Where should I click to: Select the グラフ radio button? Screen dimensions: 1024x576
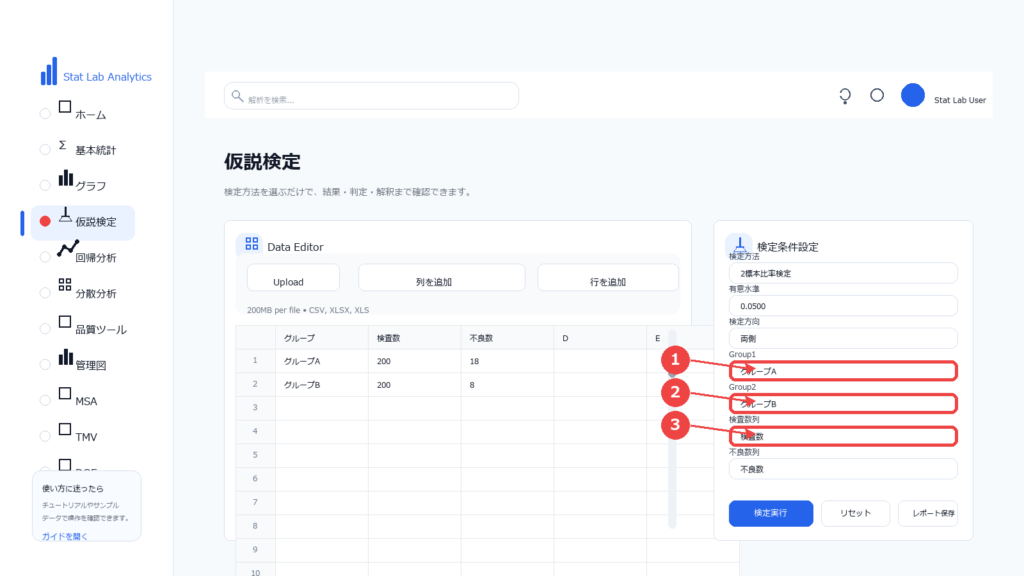coord(45,185)
